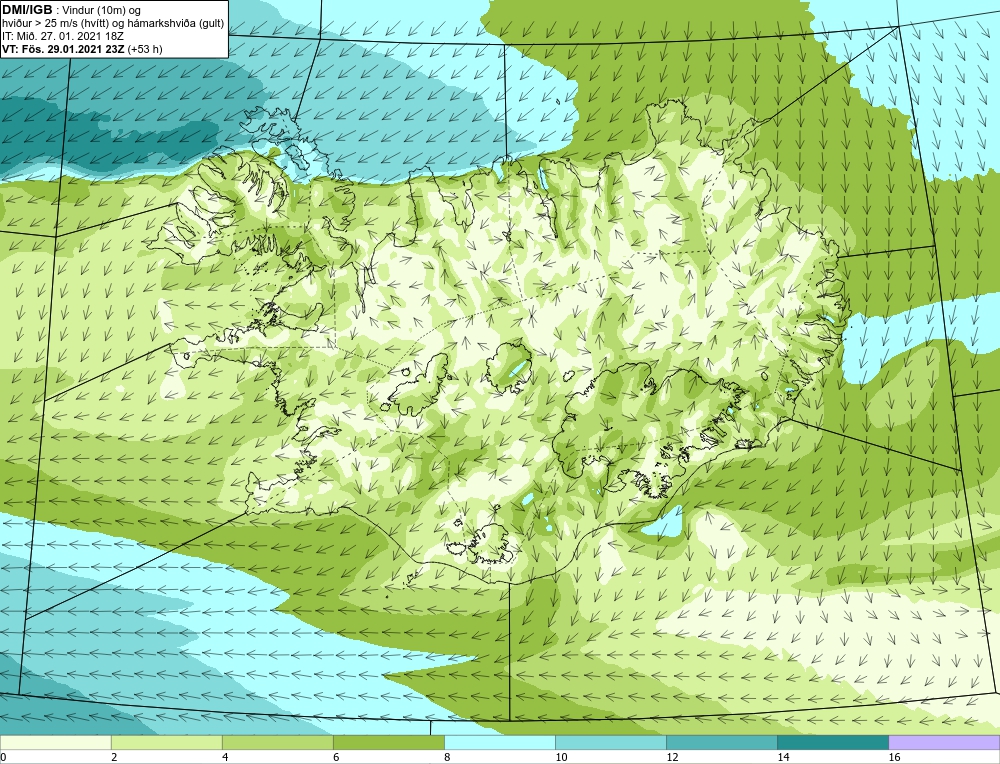The image size is (1000, 764).
Task: Click the purple above-16 m/s legend swatch
Action: 944,742
